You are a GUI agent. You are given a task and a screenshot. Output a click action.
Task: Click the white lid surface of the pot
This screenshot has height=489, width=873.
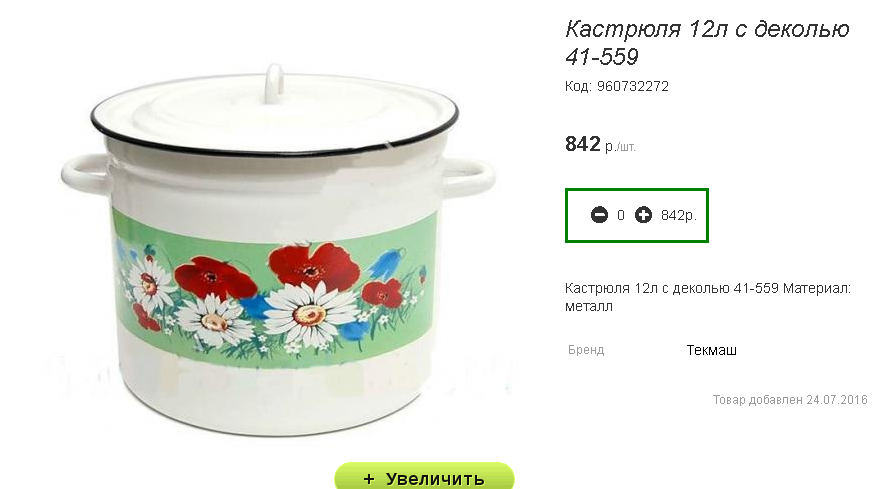click(x=276, y=116)
